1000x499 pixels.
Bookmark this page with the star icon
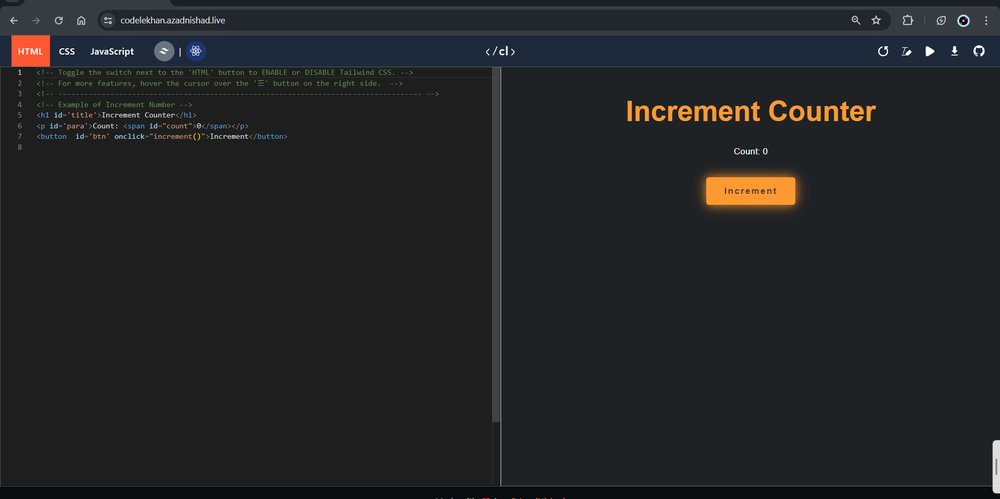(x=876, y=20)
